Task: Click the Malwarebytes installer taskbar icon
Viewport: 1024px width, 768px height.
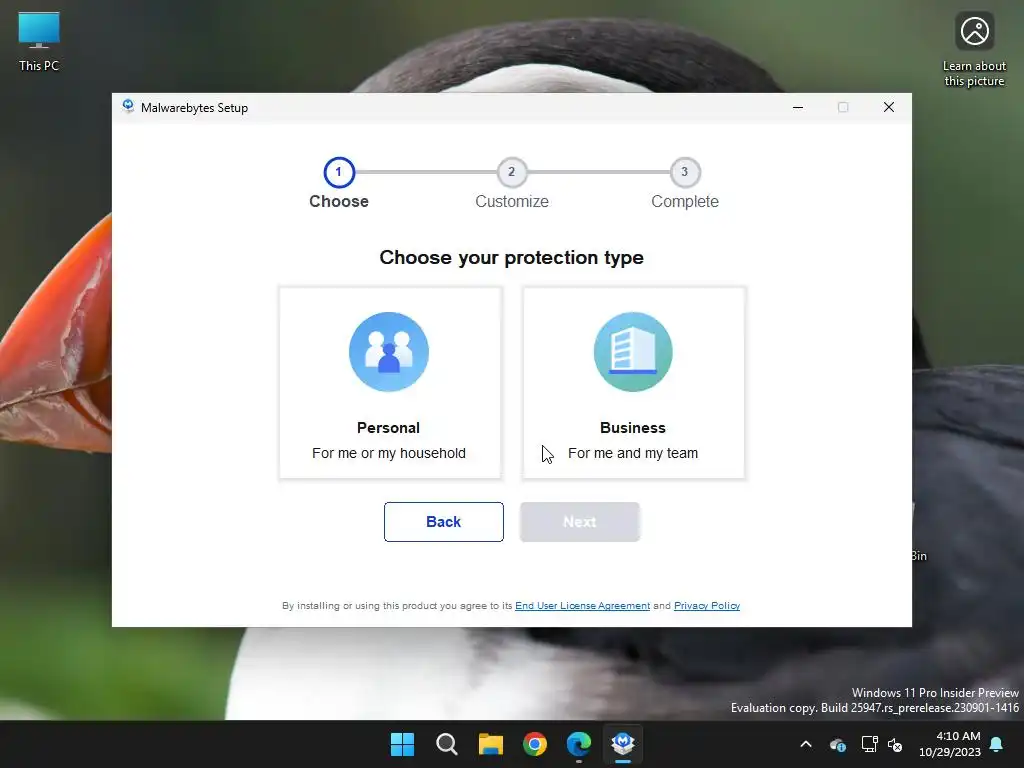Action: (623, 744)
